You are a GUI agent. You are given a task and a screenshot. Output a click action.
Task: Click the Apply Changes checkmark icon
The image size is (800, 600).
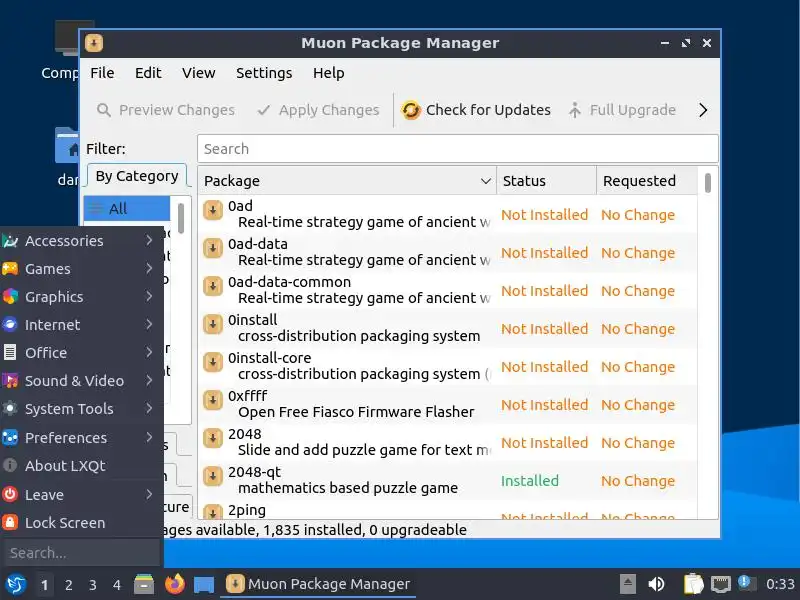pyautogui.click(x=264, y=110)
